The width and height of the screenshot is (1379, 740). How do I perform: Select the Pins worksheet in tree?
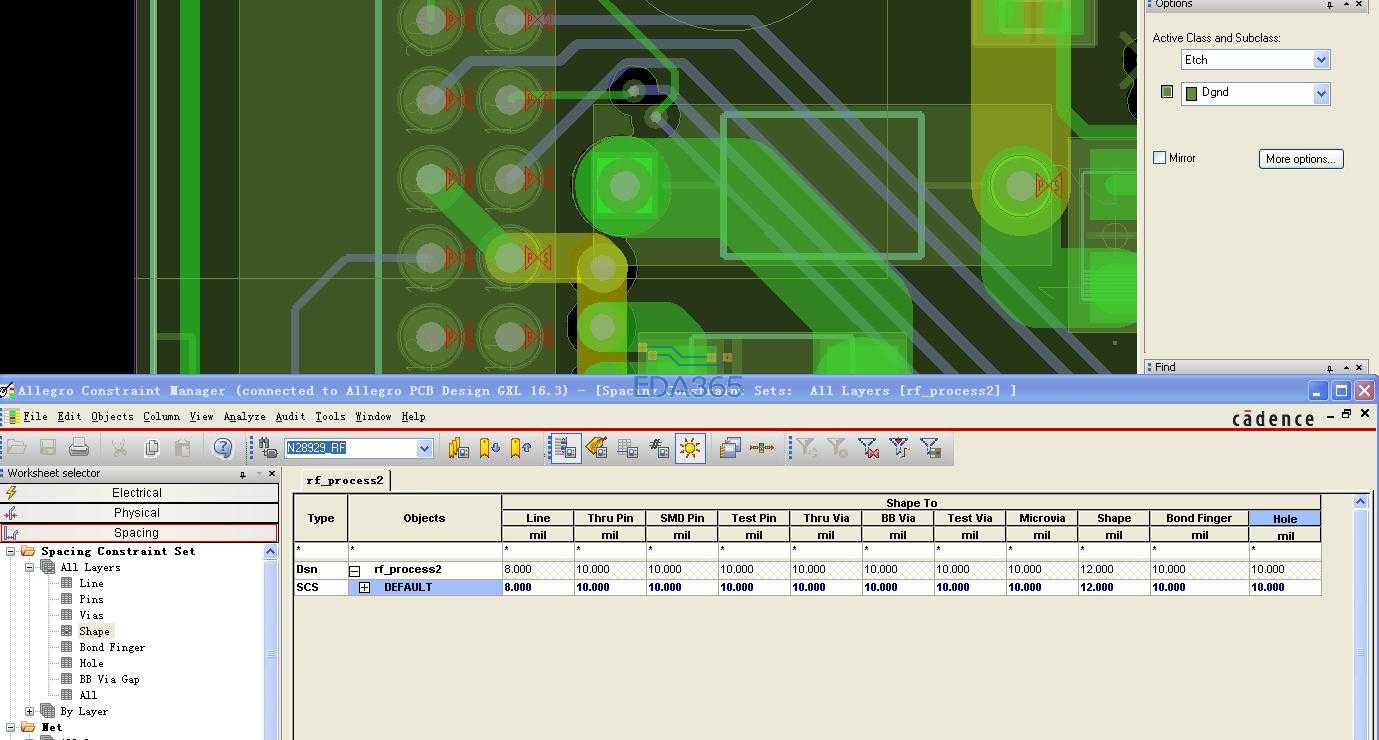coord(91,600)
